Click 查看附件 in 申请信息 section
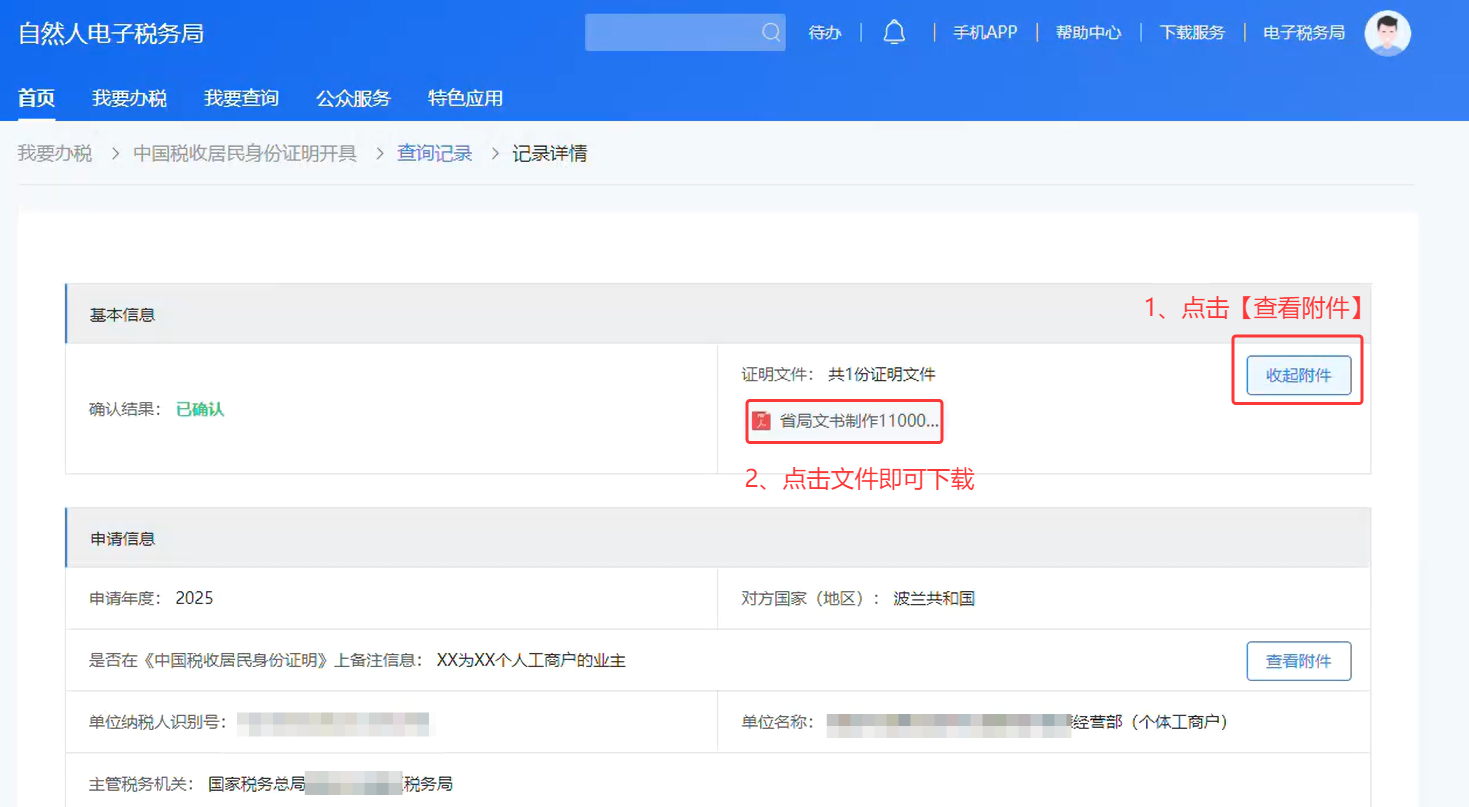The width and height of the screenshot is (1469, 807). tap(1298, 661)
